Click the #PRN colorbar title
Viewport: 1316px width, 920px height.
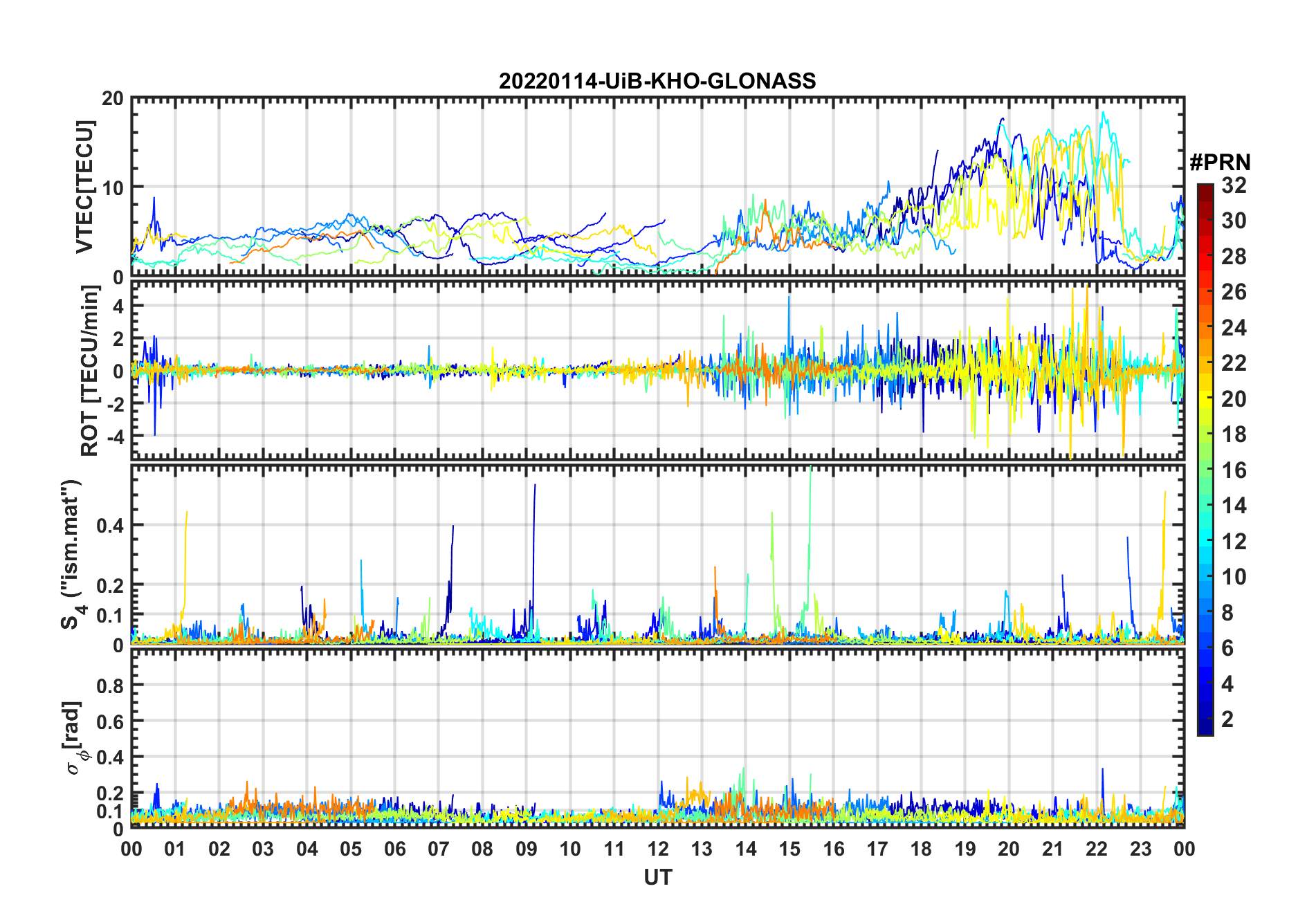1220,162
